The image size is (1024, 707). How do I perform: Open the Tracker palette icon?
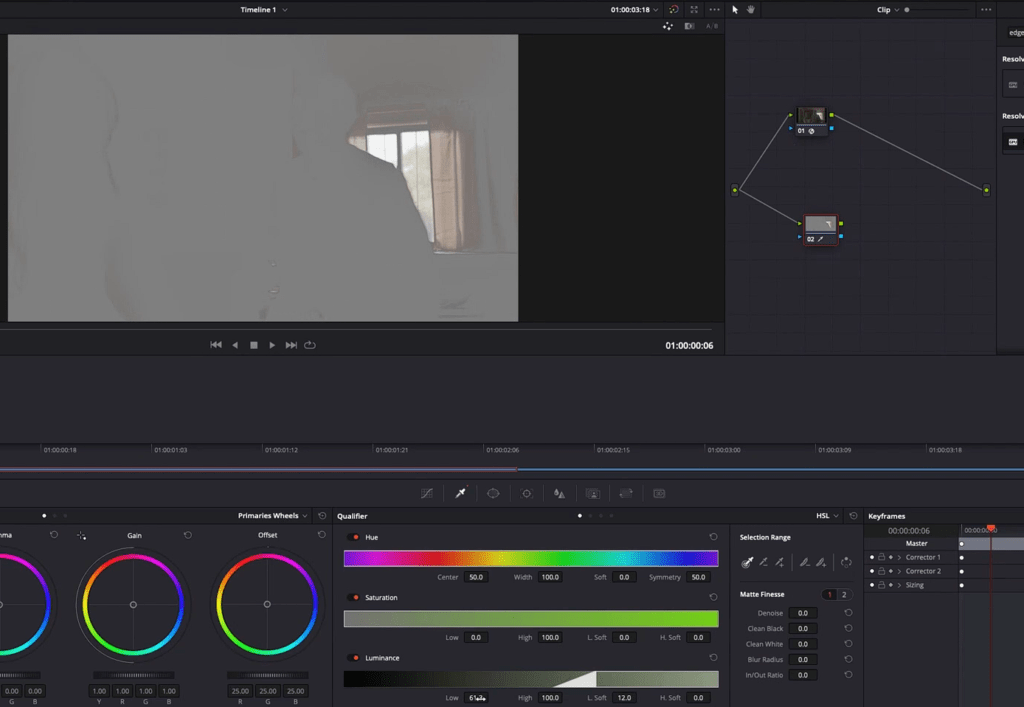click(x=526, y=493)
